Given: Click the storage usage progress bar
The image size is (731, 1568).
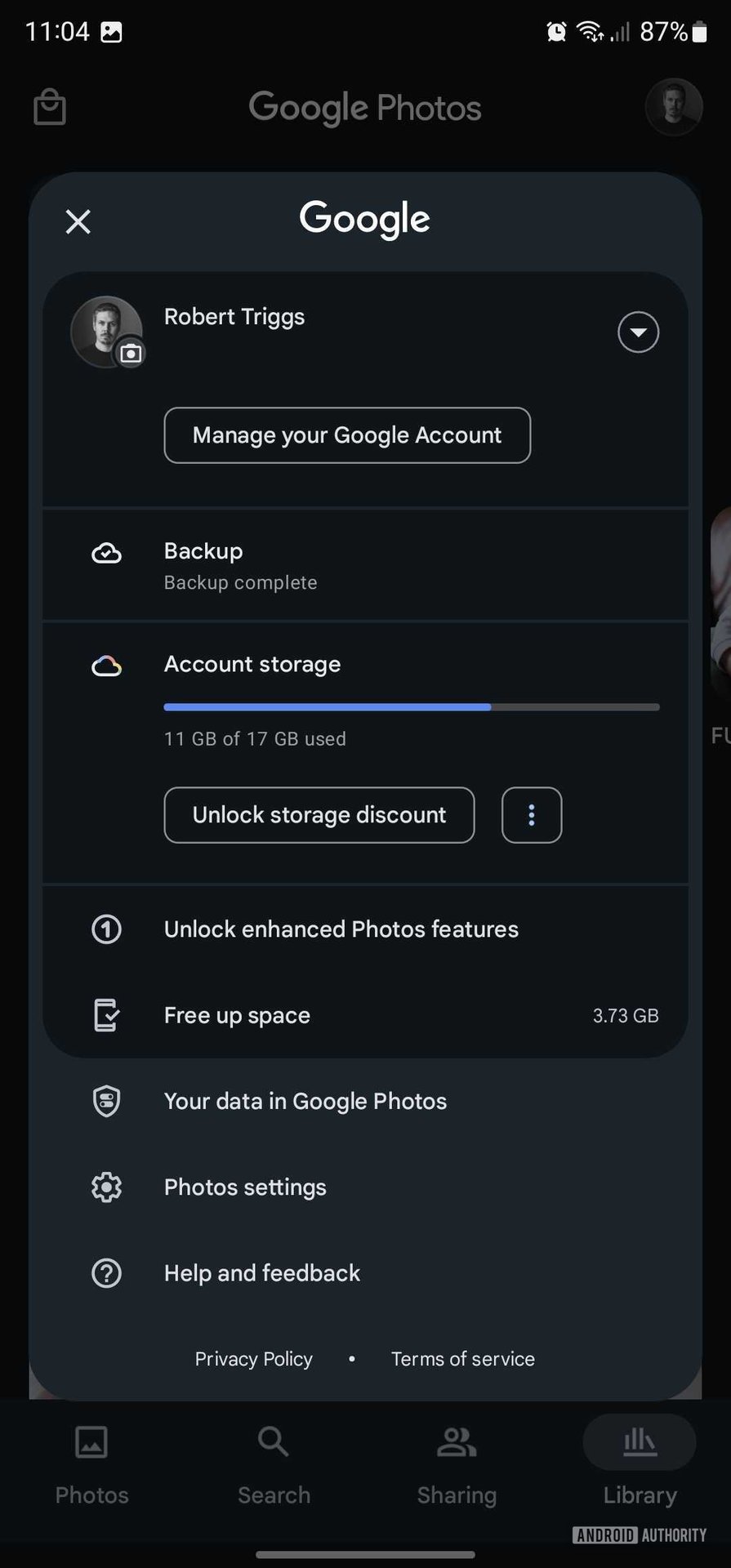Looking at the screenshot, I should (x=411, y=707).
